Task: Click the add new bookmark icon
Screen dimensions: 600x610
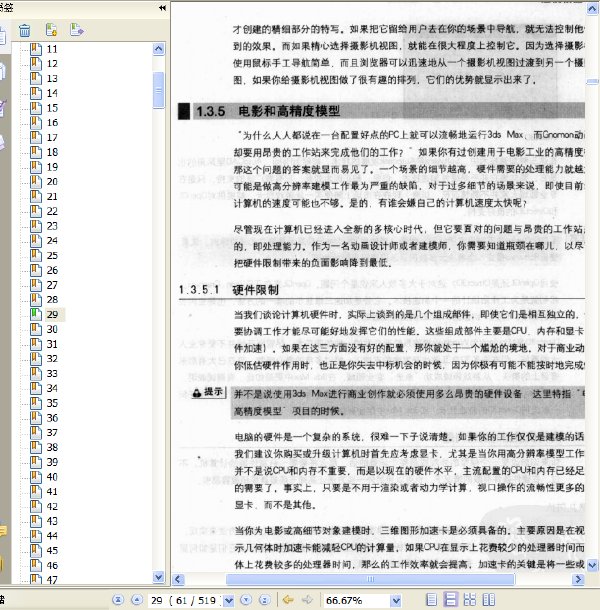Action: pyautogui.click(x=51, y=30)
